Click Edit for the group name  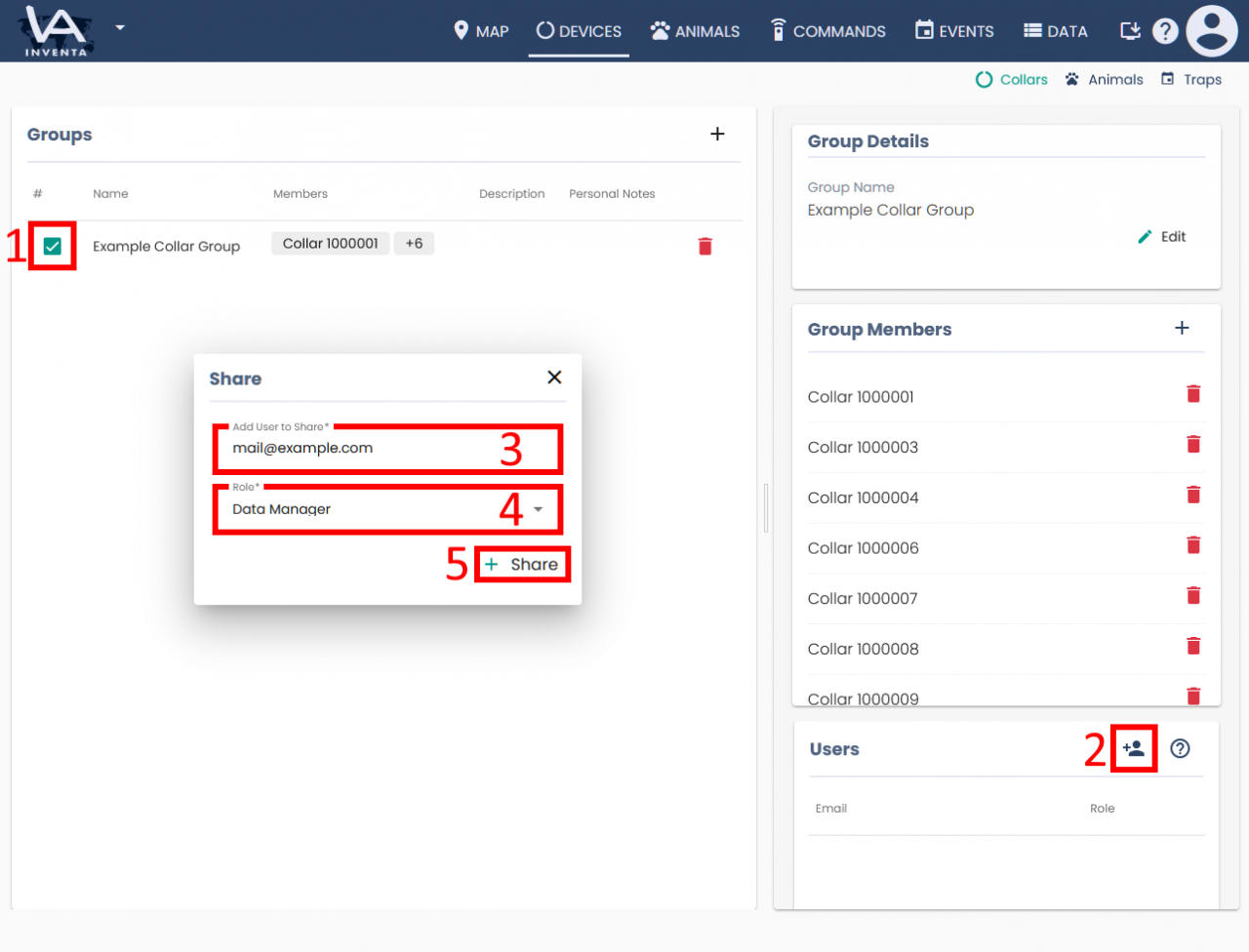pyautogui.click(x=1162, y=237)
